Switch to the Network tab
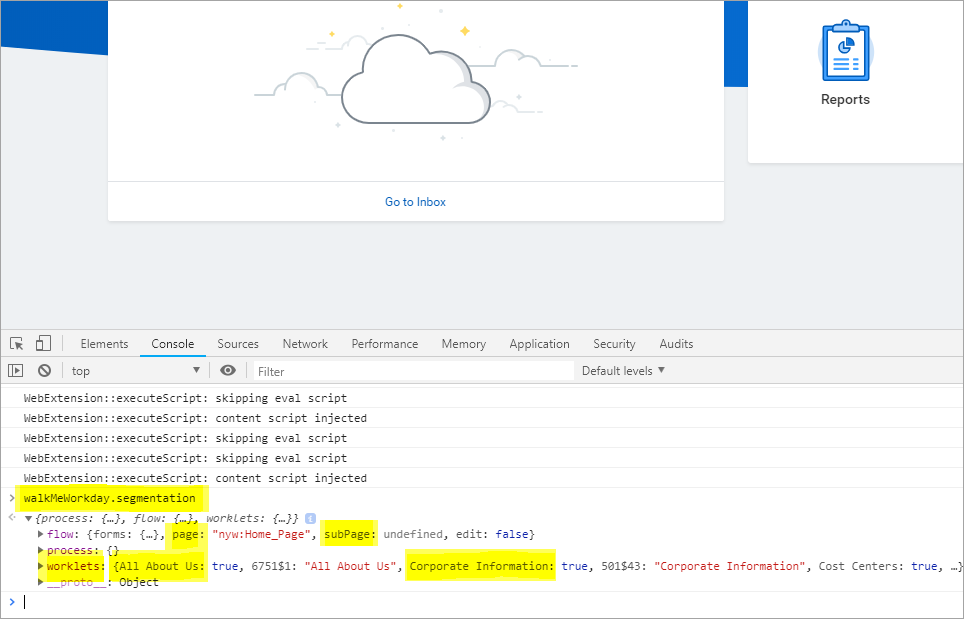The height and width of the screenshot is (619, 964). 305,344
